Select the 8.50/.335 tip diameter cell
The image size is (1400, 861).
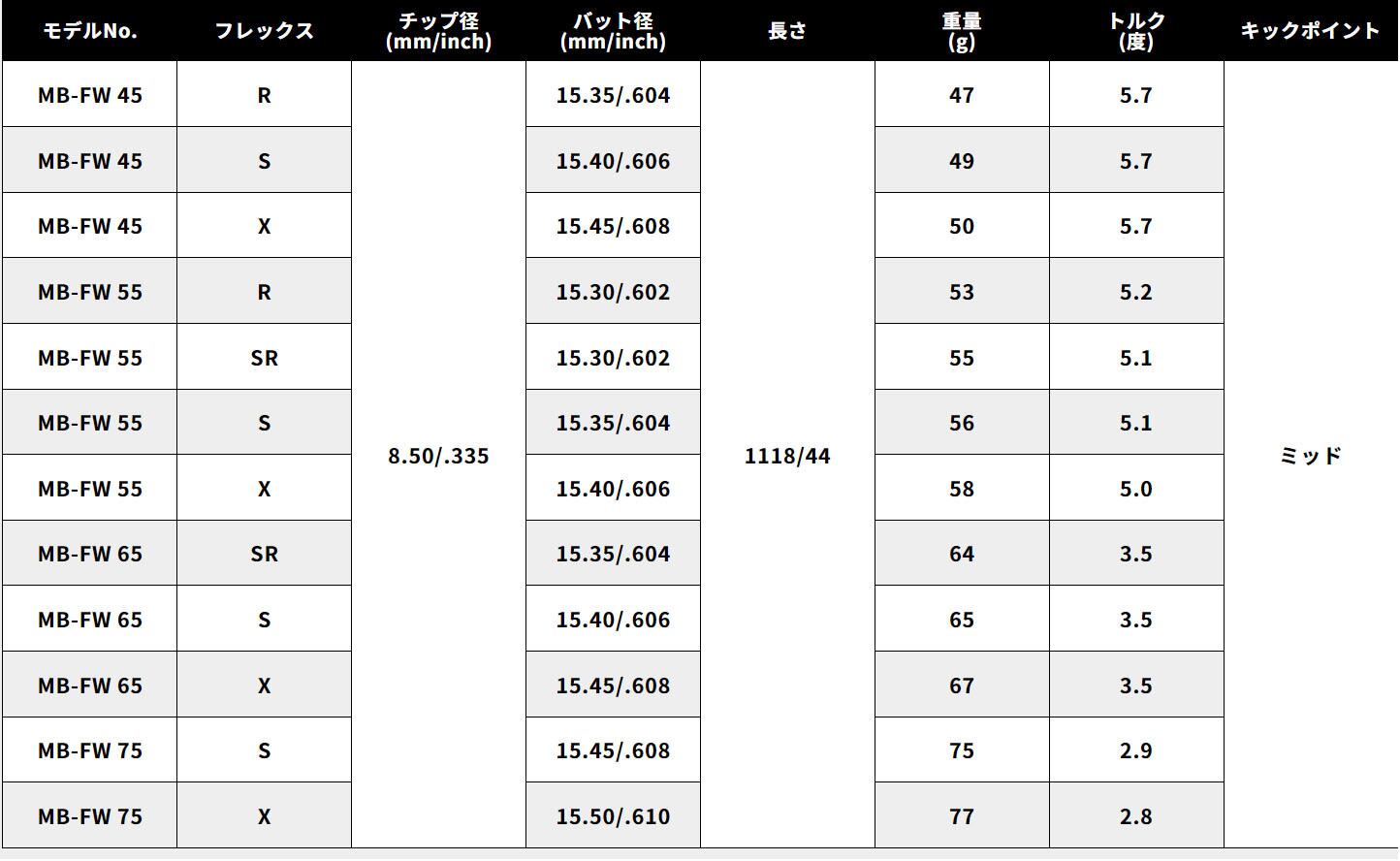[x=438, y=456]
